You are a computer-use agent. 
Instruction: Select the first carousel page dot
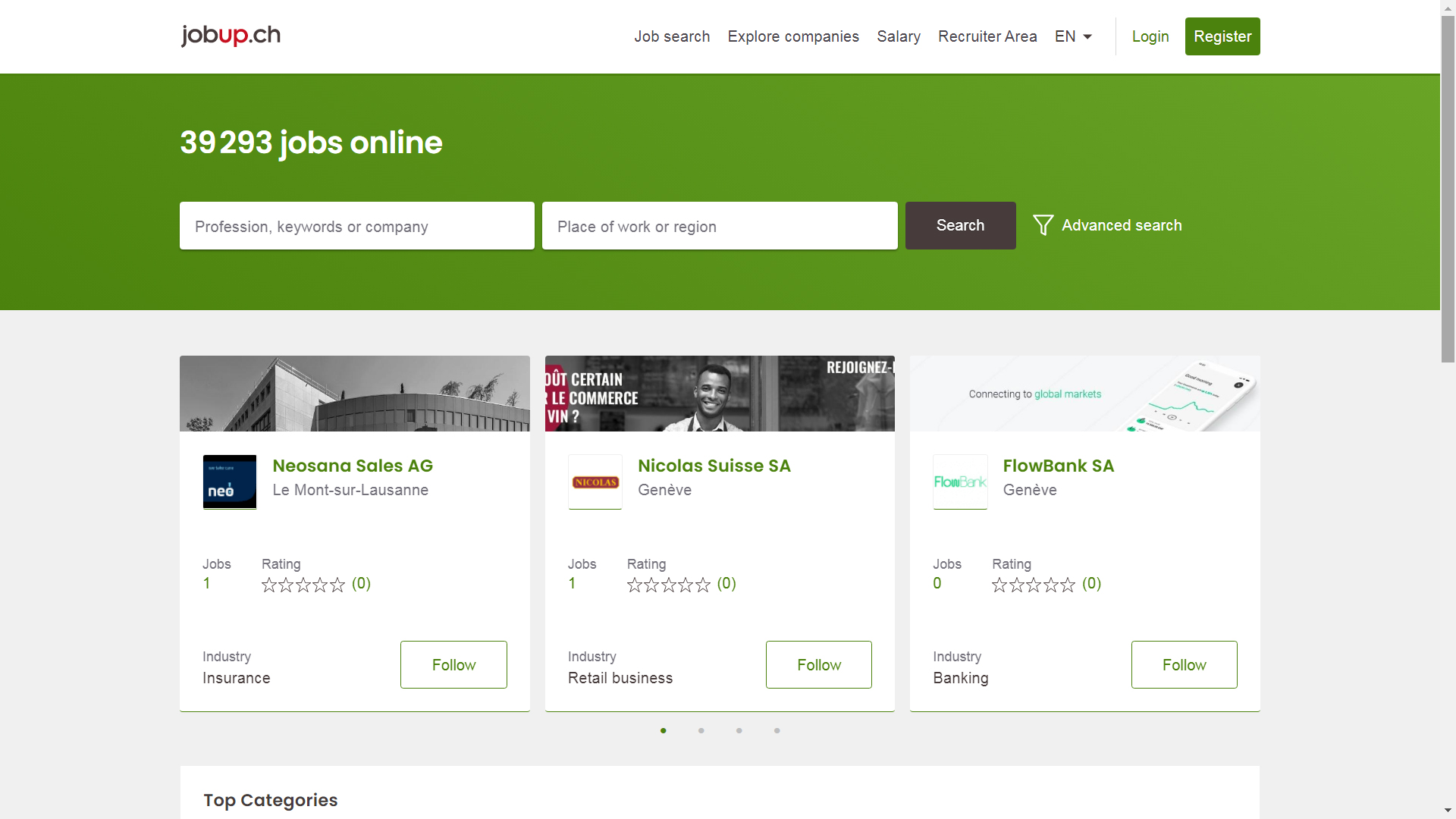(x=664, y=731)
